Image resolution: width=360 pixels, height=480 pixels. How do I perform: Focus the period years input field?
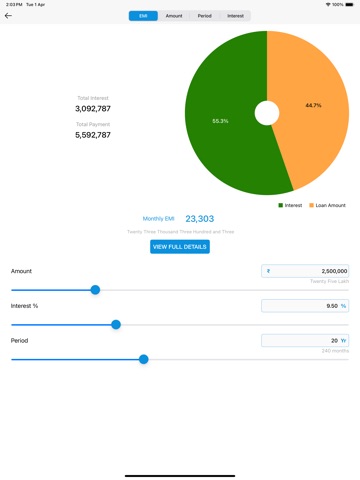(x=305, y=340)
